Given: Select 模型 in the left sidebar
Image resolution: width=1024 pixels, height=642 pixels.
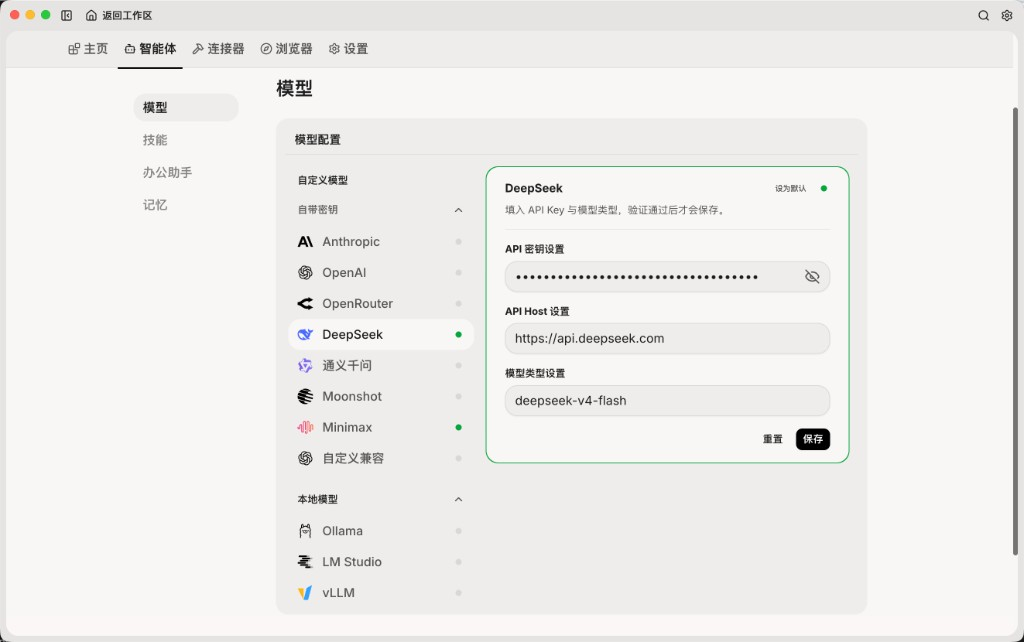Looking at the screenshot, I should click(x=186, y=107).
